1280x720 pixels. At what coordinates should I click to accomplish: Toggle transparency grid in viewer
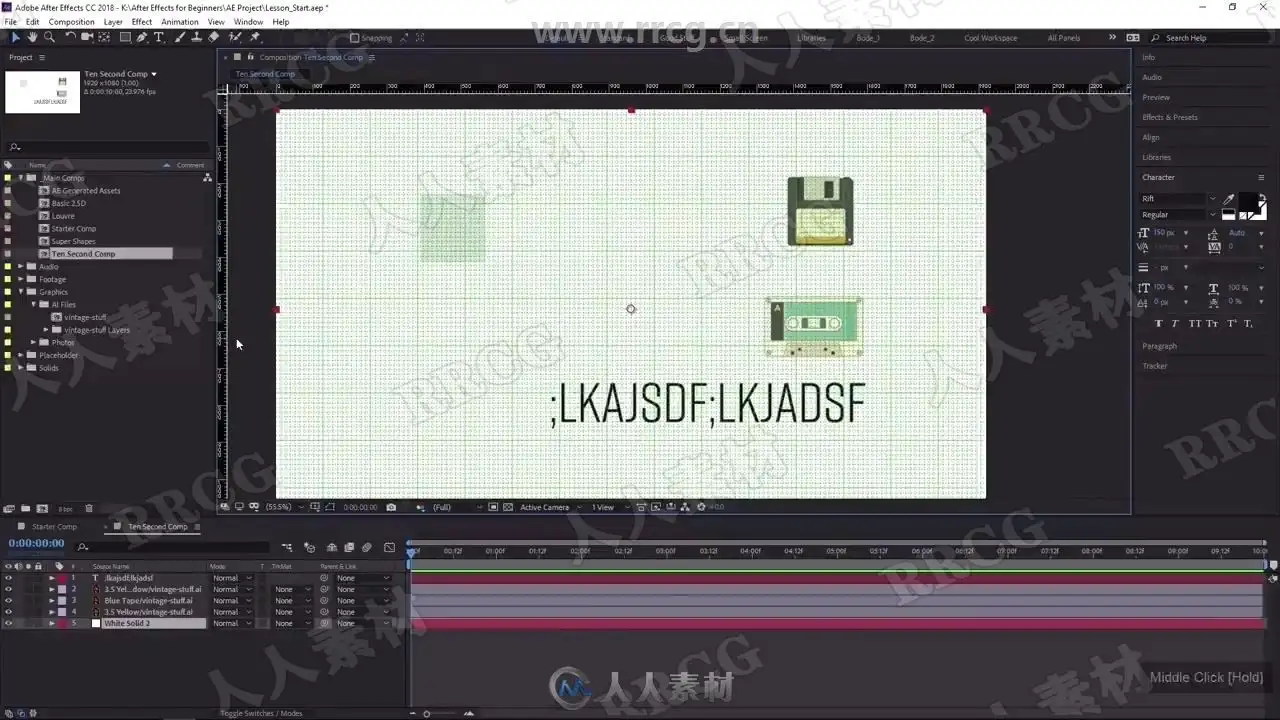pos(507,507)
